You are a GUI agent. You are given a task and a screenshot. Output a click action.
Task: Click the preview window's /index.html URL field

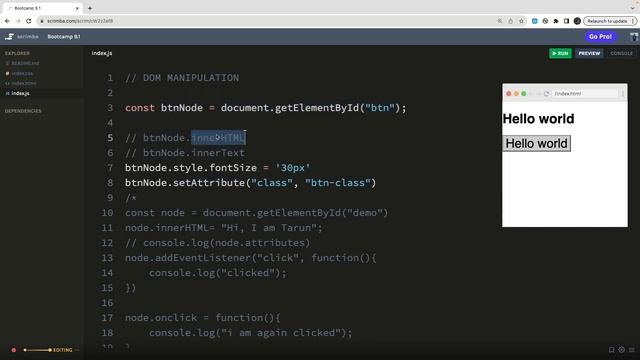coord(585,94)
